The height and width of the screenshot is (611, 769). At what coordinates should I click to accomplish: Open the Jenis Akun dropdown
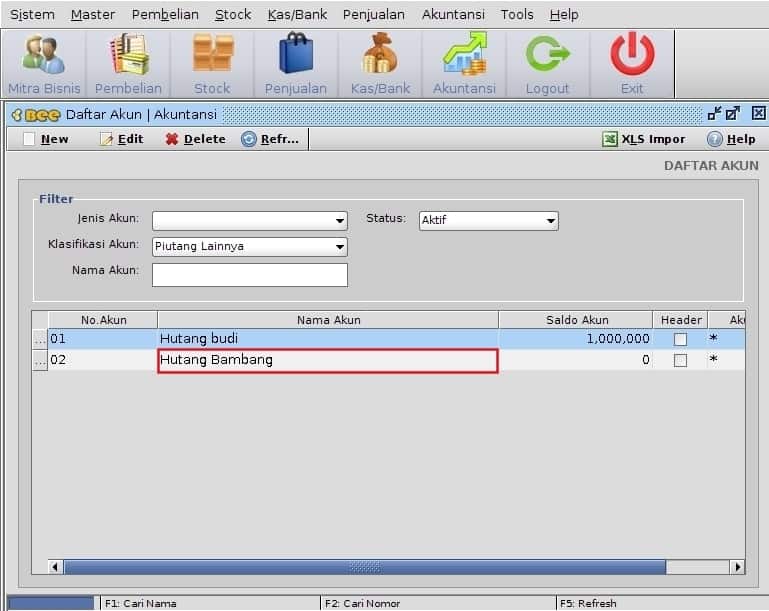tap(250, 221)
